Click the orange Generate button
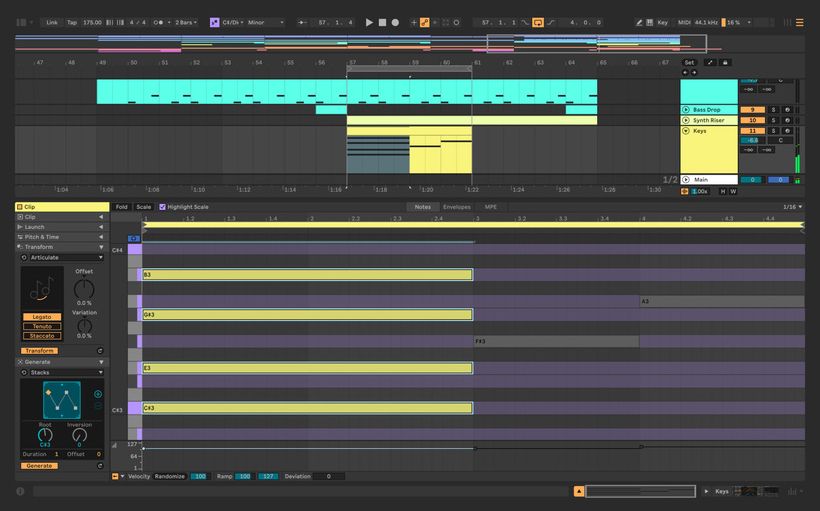Image resolution: width=820 pixels, height=511 pixels. pos(39,466)
